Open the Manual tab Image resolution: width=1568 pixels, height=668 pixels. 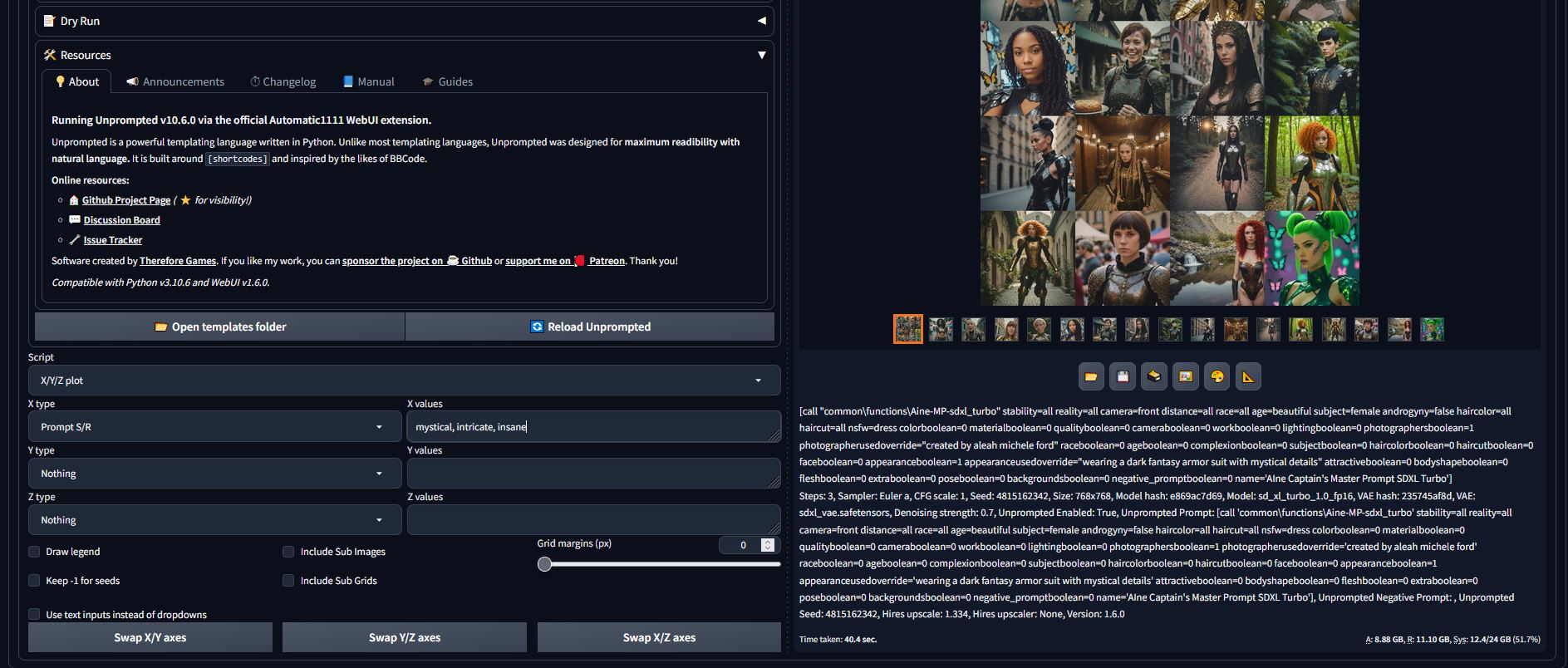[x=368, y=81]
